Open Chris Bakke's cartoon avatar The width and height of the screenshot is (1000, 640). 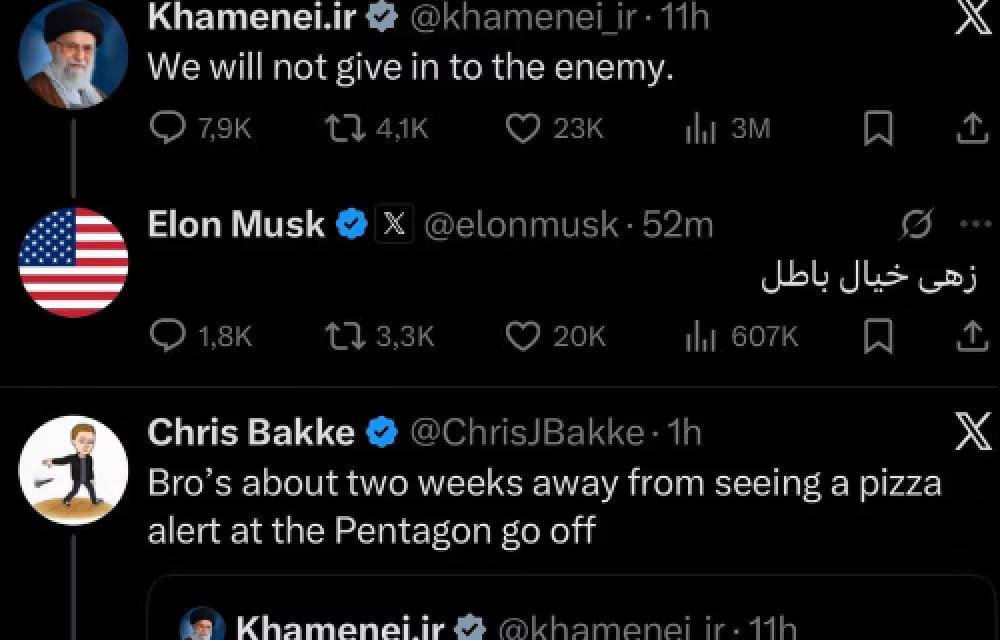point(73,470)
